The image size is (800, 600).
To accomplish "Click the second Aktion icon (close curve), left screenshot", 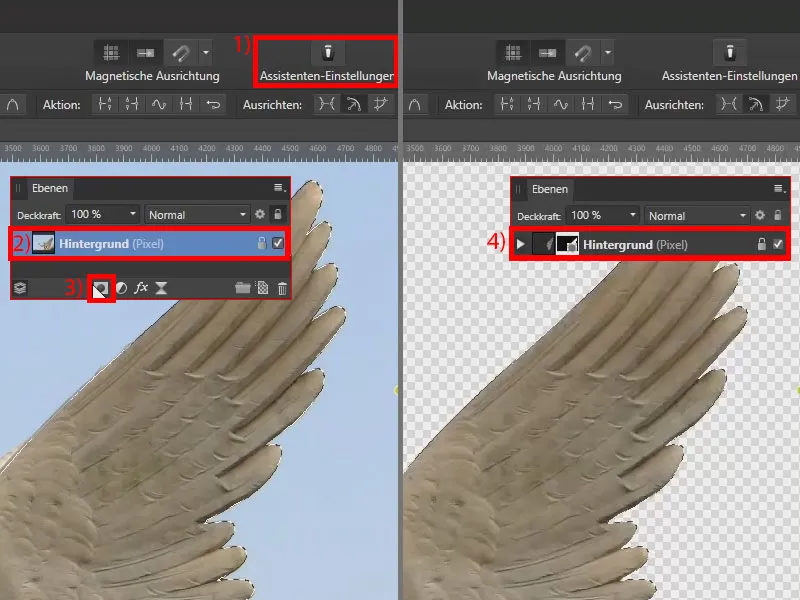I will pos(132,105).
